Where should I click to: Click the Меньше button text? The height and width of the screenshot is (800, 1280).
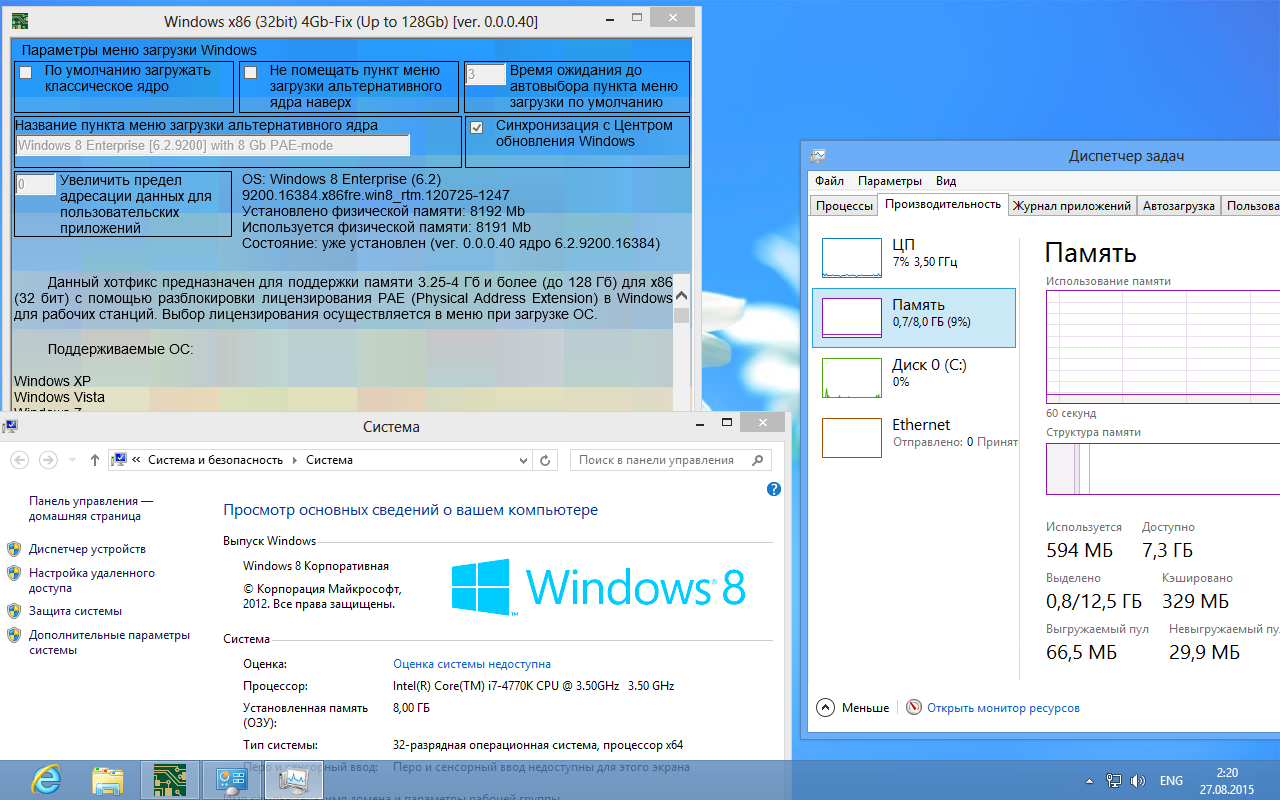(865, 708)
